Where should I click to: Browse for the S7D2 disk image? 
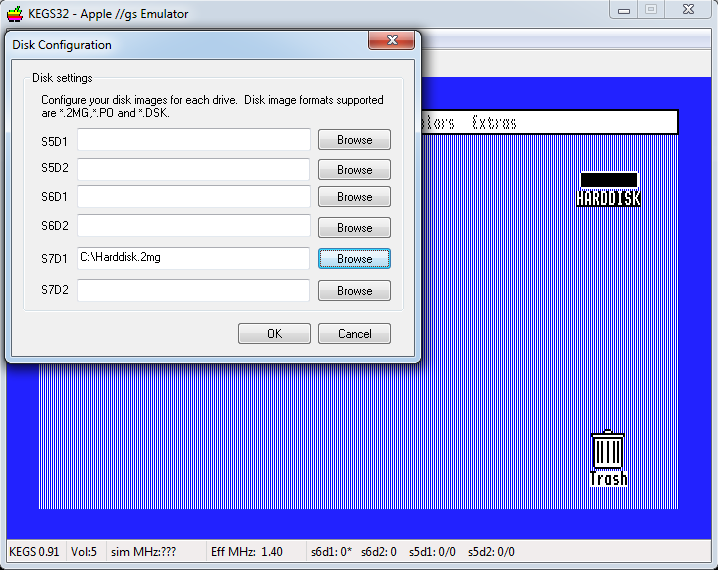pyautogui.click(x=354, y=291)
